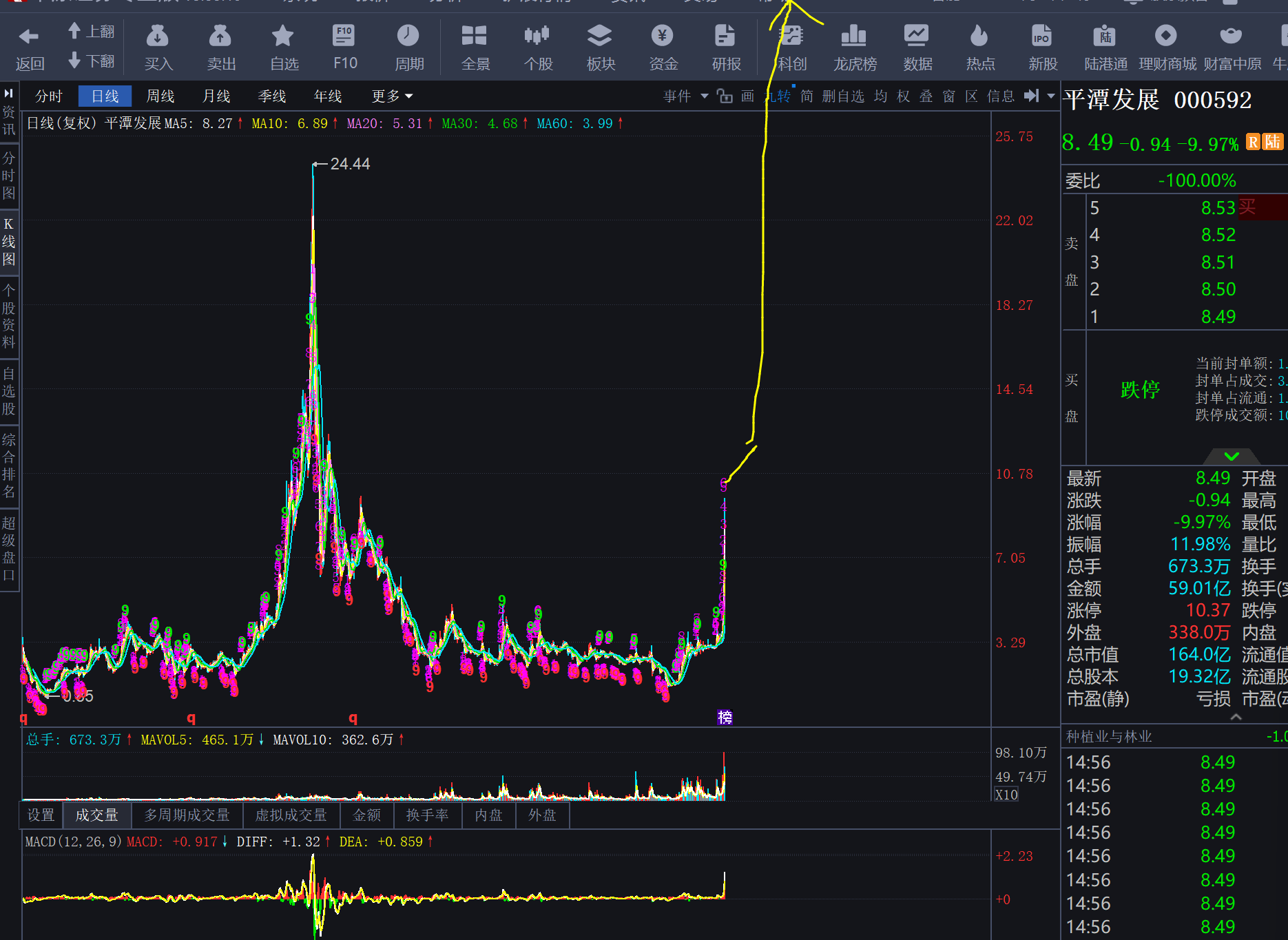Open the 事件 events dropdown
This screenshot has width=1288, height=940.
tap(685, 96)
